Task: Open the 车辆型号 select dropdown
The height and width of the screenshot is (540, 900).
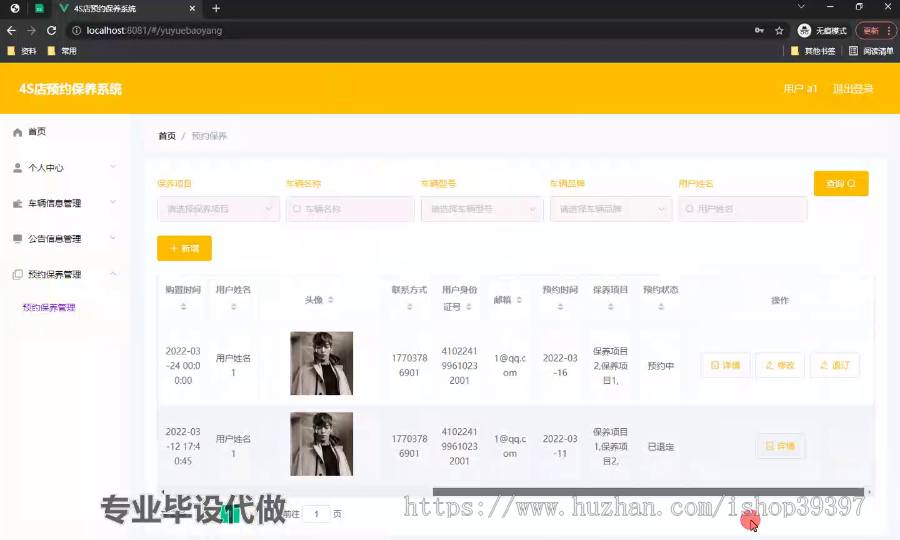Action: (482, 209)
